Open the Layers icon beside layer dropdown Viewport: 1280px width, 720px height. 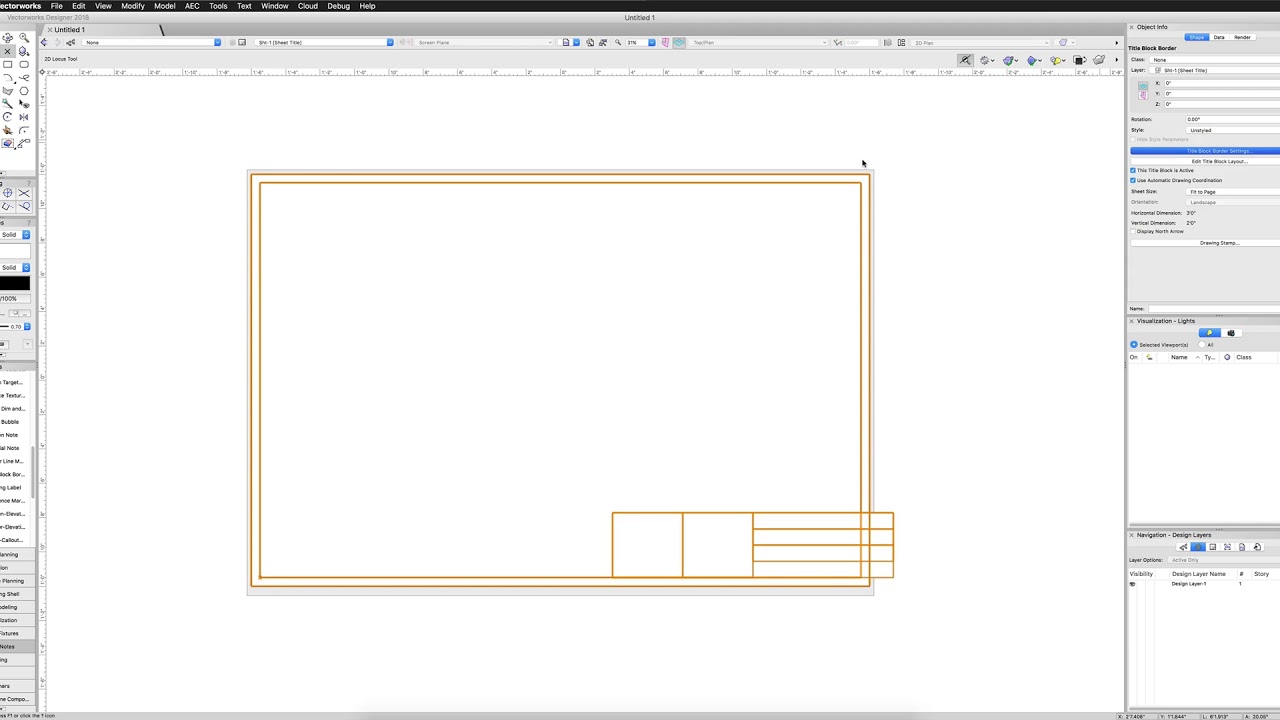click(x=241, y=42)
